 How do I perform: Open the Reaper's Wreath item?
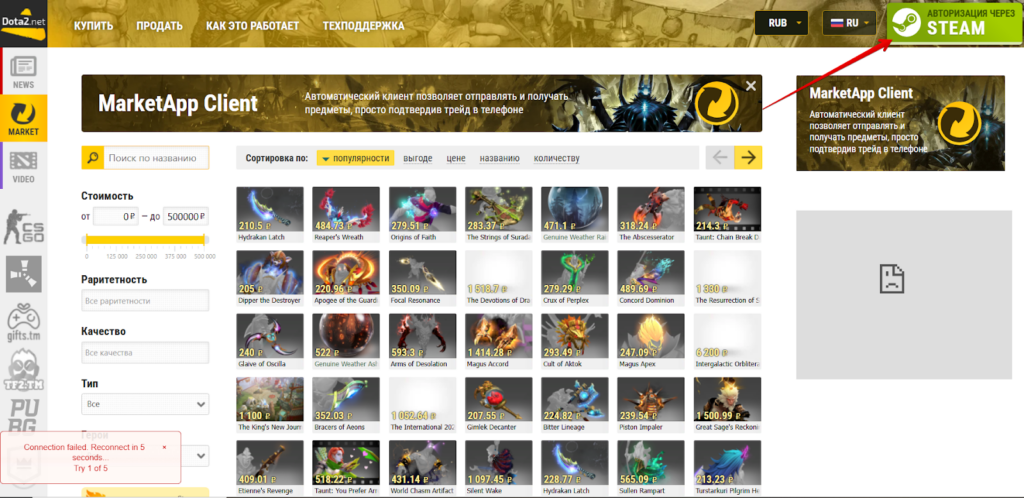click(x=346, y=215)
